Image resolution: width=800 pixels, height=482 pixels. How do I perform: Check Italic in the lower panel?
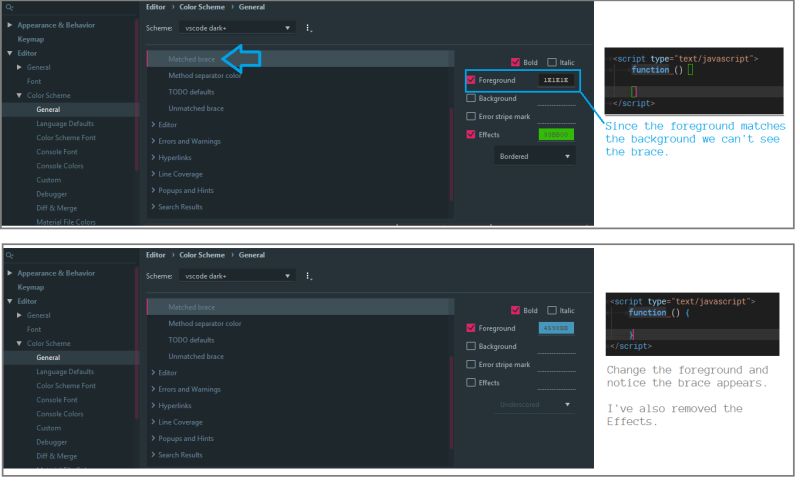point(552,310)
